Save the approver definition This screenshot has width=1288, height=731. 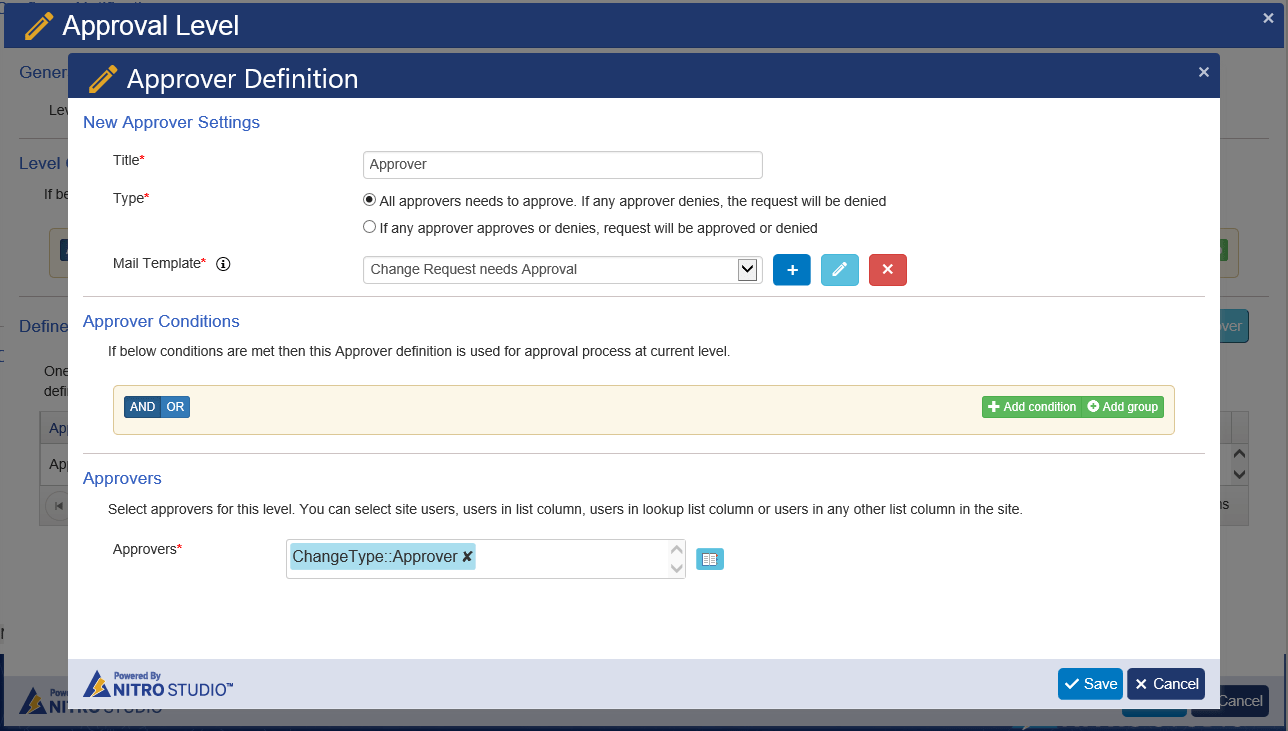point(1089,684)
